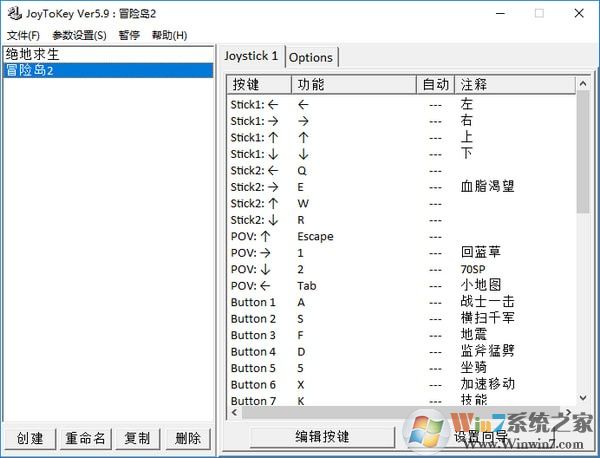Click the 编辑按键 button
This screenshot has height=458, width=600.
tap(322, 437)
